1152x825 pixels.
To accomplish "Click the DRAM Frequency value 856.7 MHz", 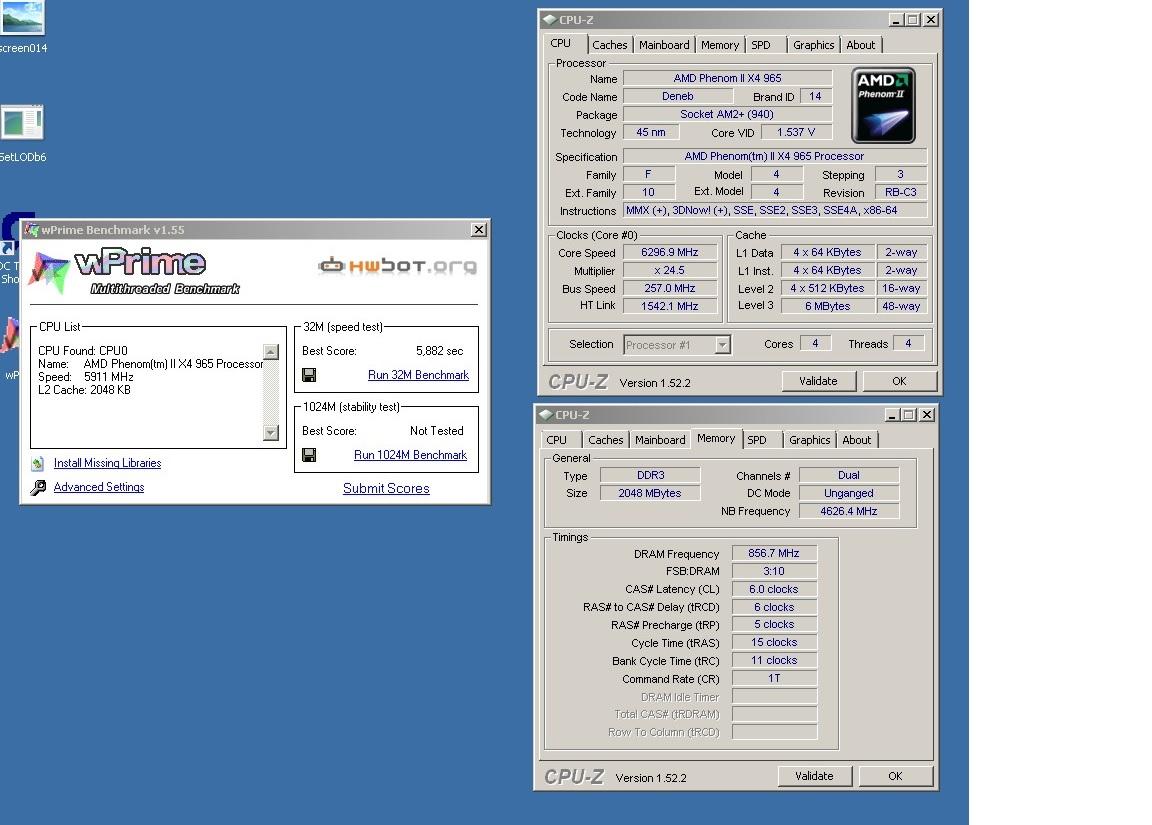I will coord(774,553).
